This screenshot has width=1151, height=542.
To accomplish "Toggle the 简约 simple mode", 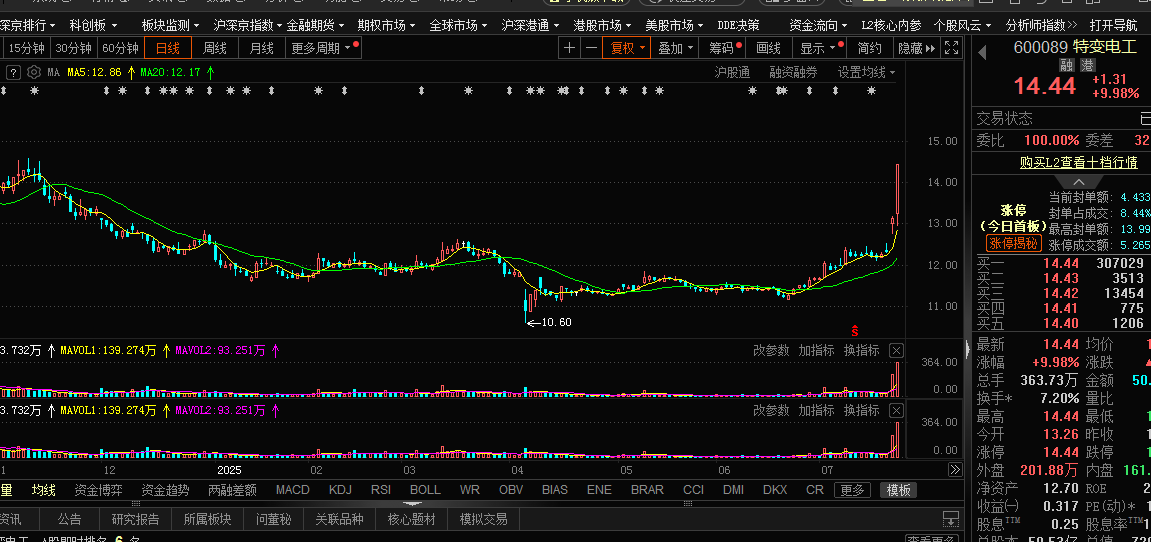I will pyautogui.click(x=869, y=48).
